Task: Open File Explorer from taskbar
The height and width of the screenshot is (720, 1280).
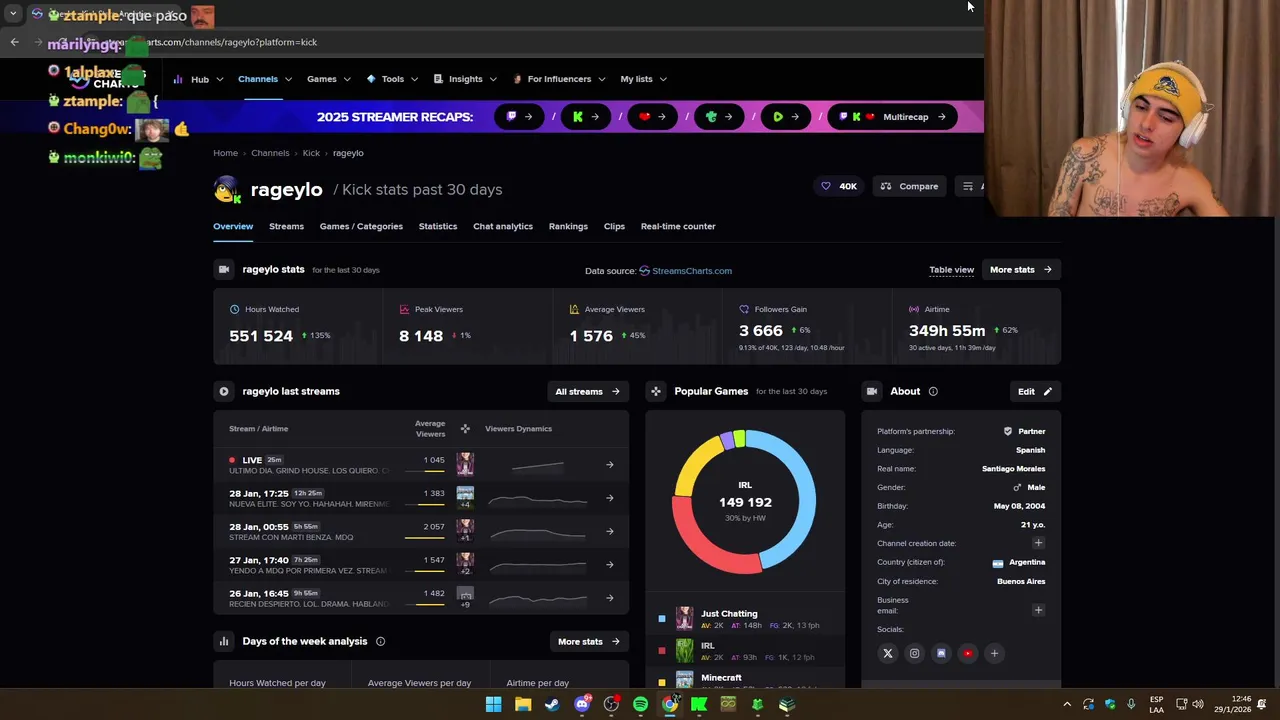Action: pos(523,704)
